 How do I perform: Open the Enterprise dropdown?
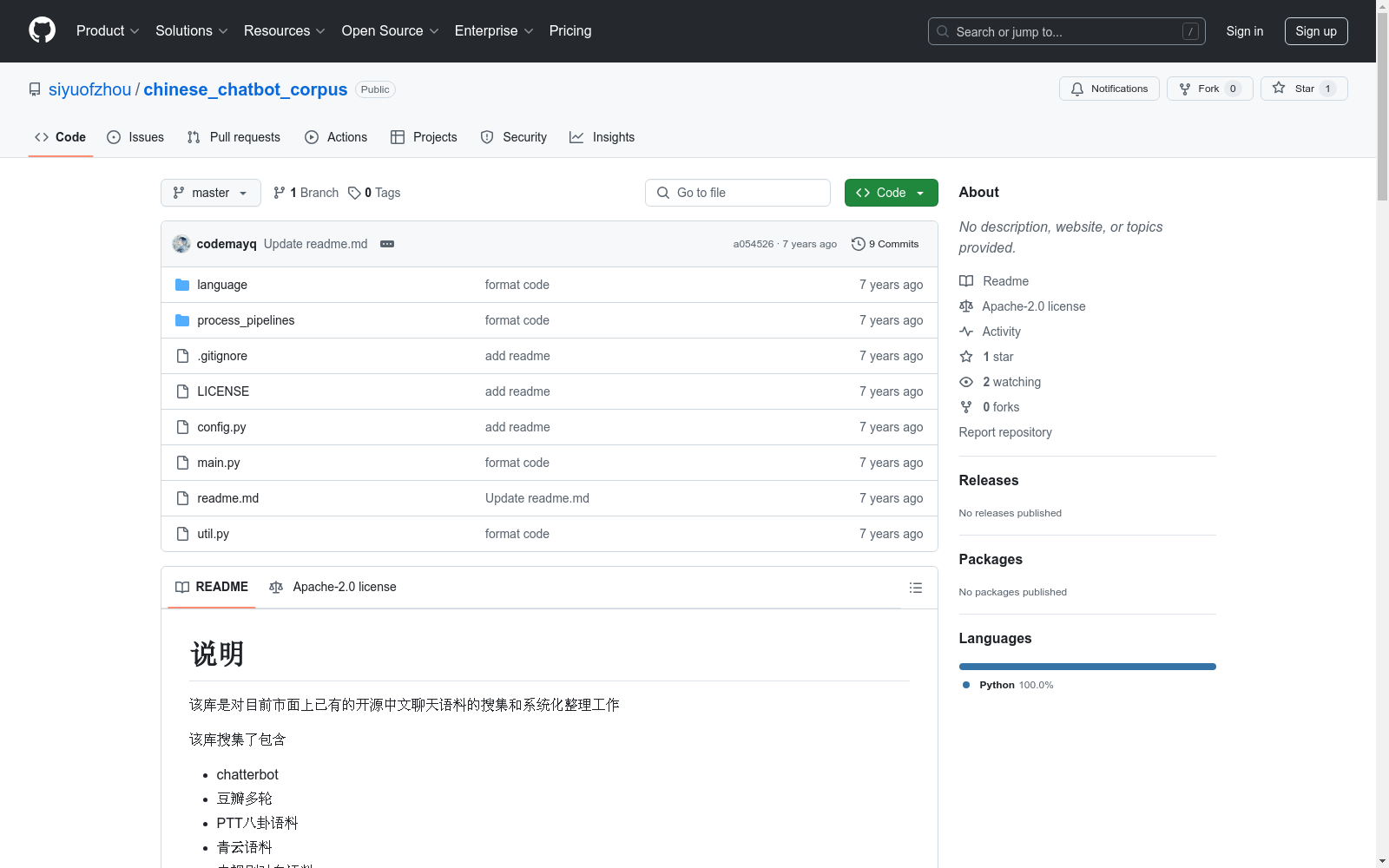pyautogui.click(x=494, y=30)
